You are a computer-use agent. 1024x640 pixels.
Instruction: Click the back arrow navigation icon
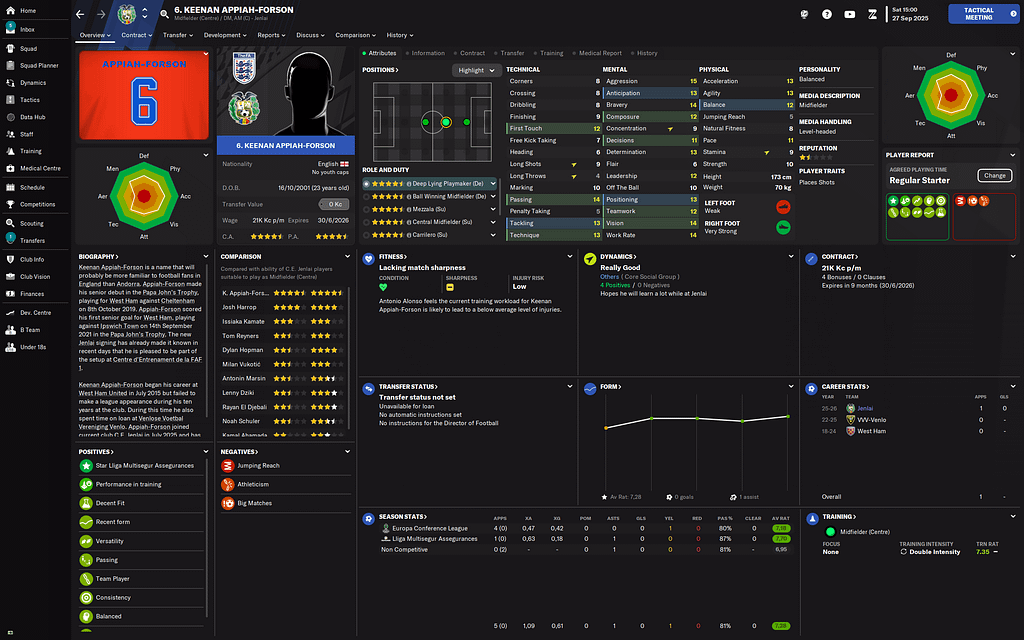coord(82,13)
